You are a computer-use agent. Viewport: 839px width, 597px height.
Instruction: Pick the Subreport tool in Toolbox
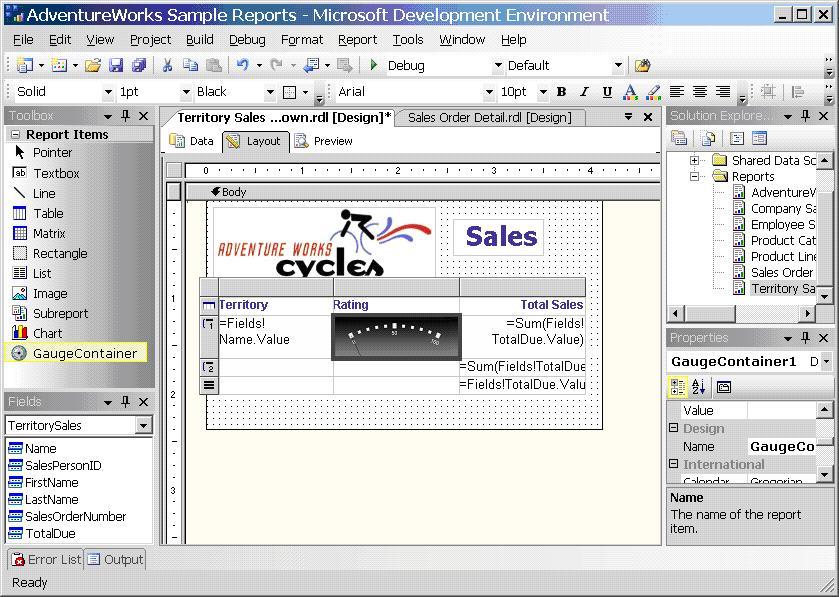pyautogui.click(x=60, y=313)
